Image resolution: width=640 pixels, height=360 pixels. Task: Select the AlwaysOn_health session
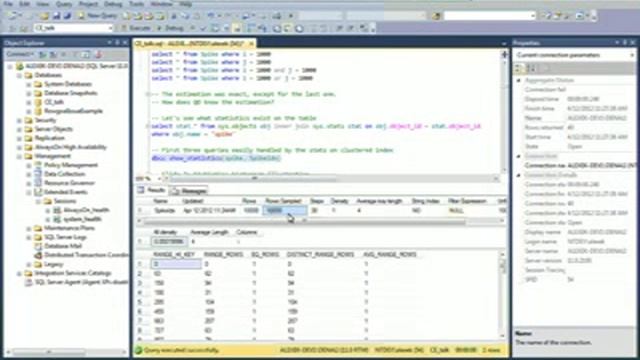coord(86,210)
